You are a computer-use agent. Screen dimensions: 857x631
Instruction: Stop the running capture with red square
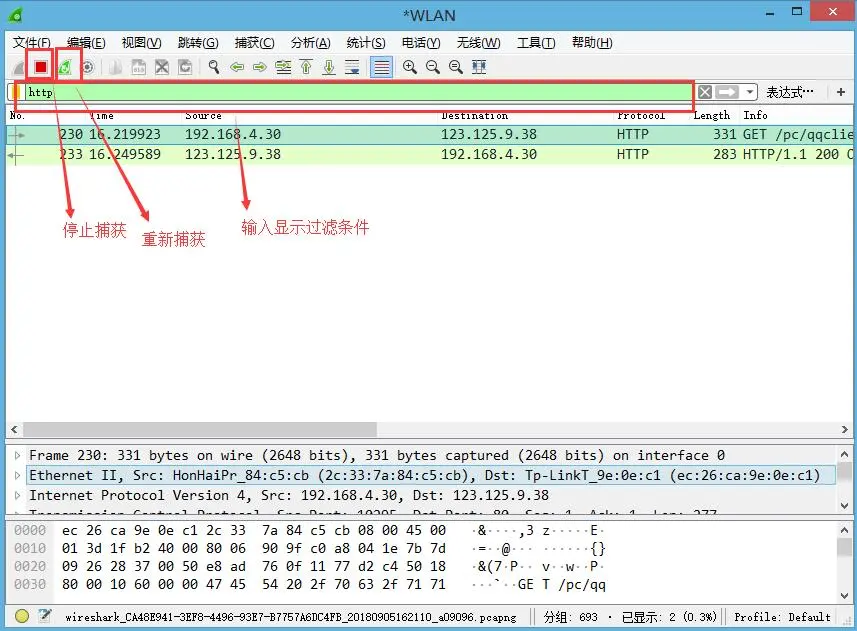pos(40,67)
